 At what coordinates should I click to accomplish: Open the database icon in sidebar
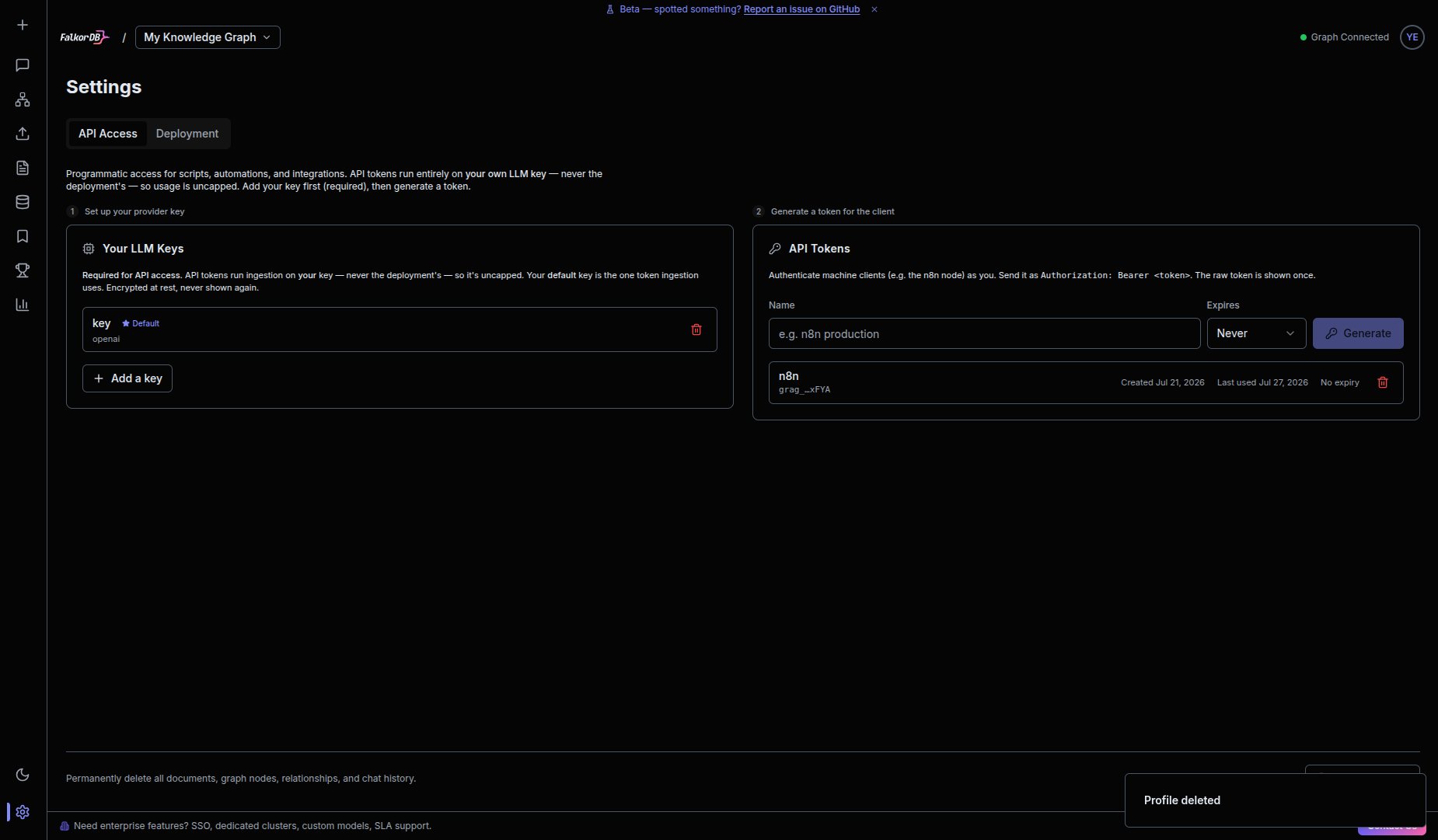pos(23,202)
